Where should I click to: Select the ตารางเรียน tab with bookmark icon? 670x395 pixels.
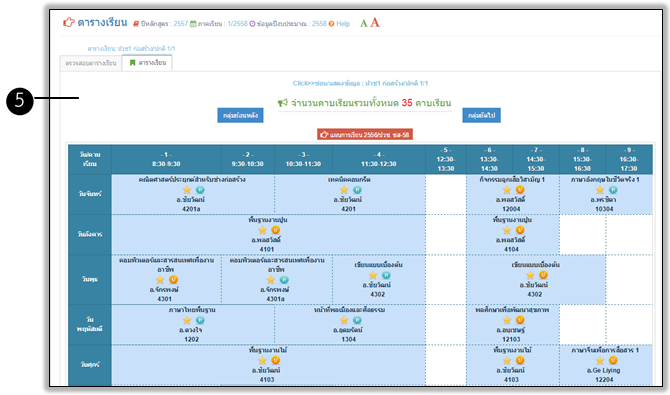tap(147, 63)
